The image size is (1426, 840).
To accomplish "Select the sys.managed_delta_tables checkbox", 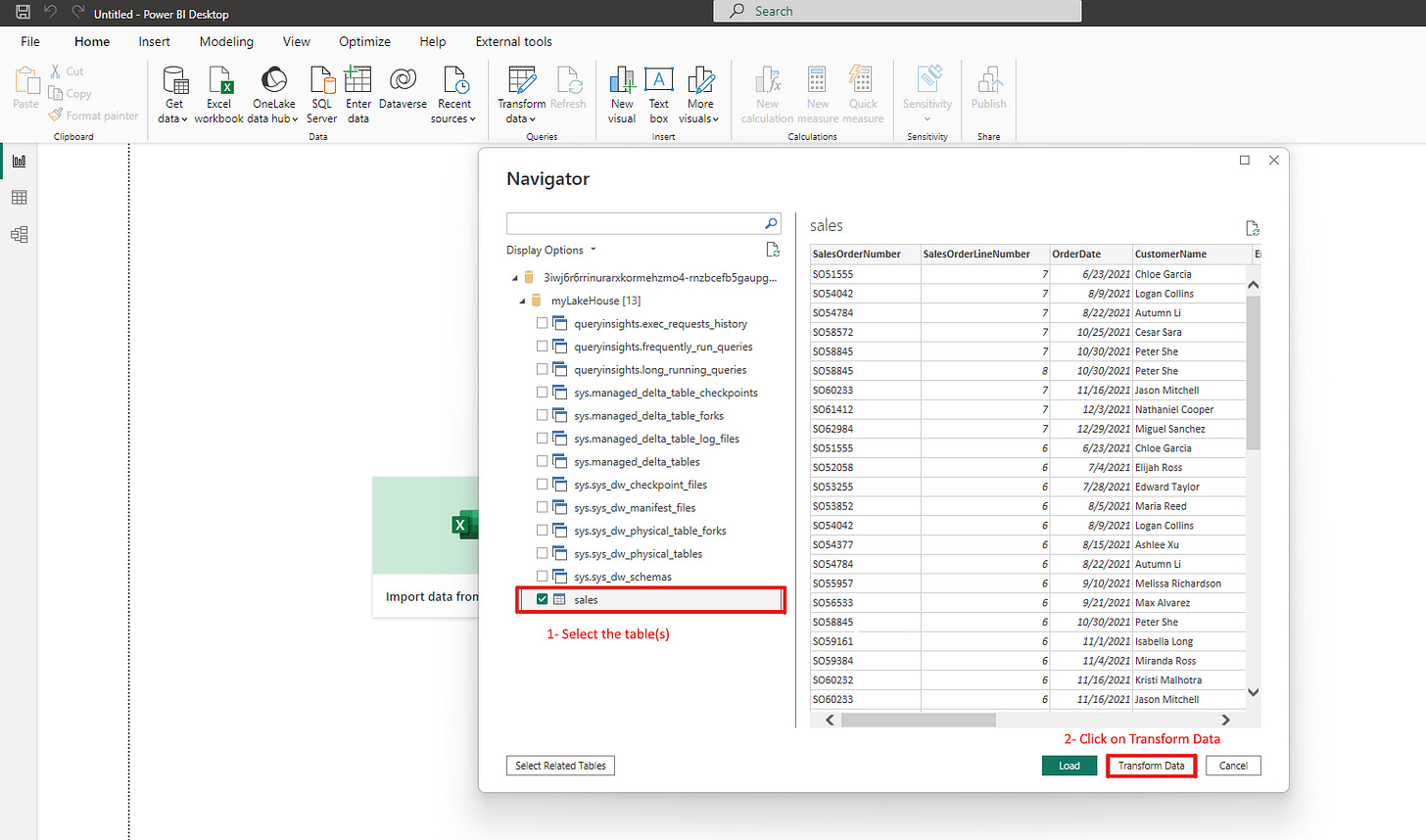I will (x=542, y=461).
